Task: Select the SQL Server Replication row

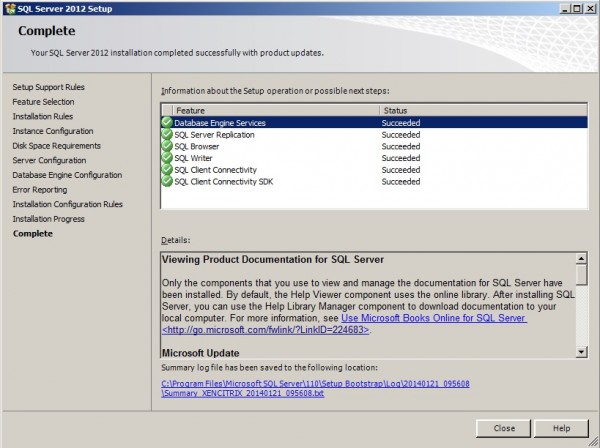Action: [374, 135]
